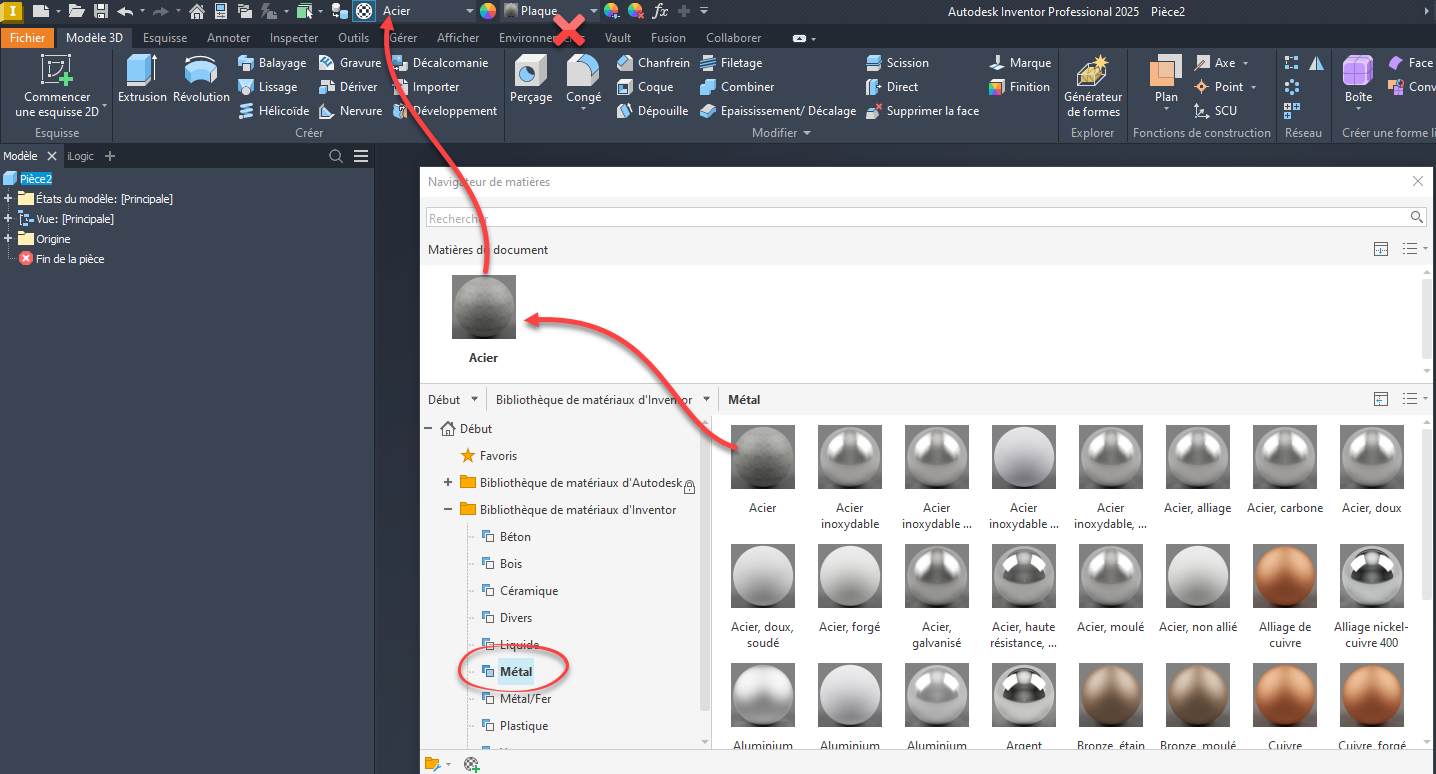Select the Favoris item in library tree
The width and height of the screenshot is (1436, 774).
(498, 456)
